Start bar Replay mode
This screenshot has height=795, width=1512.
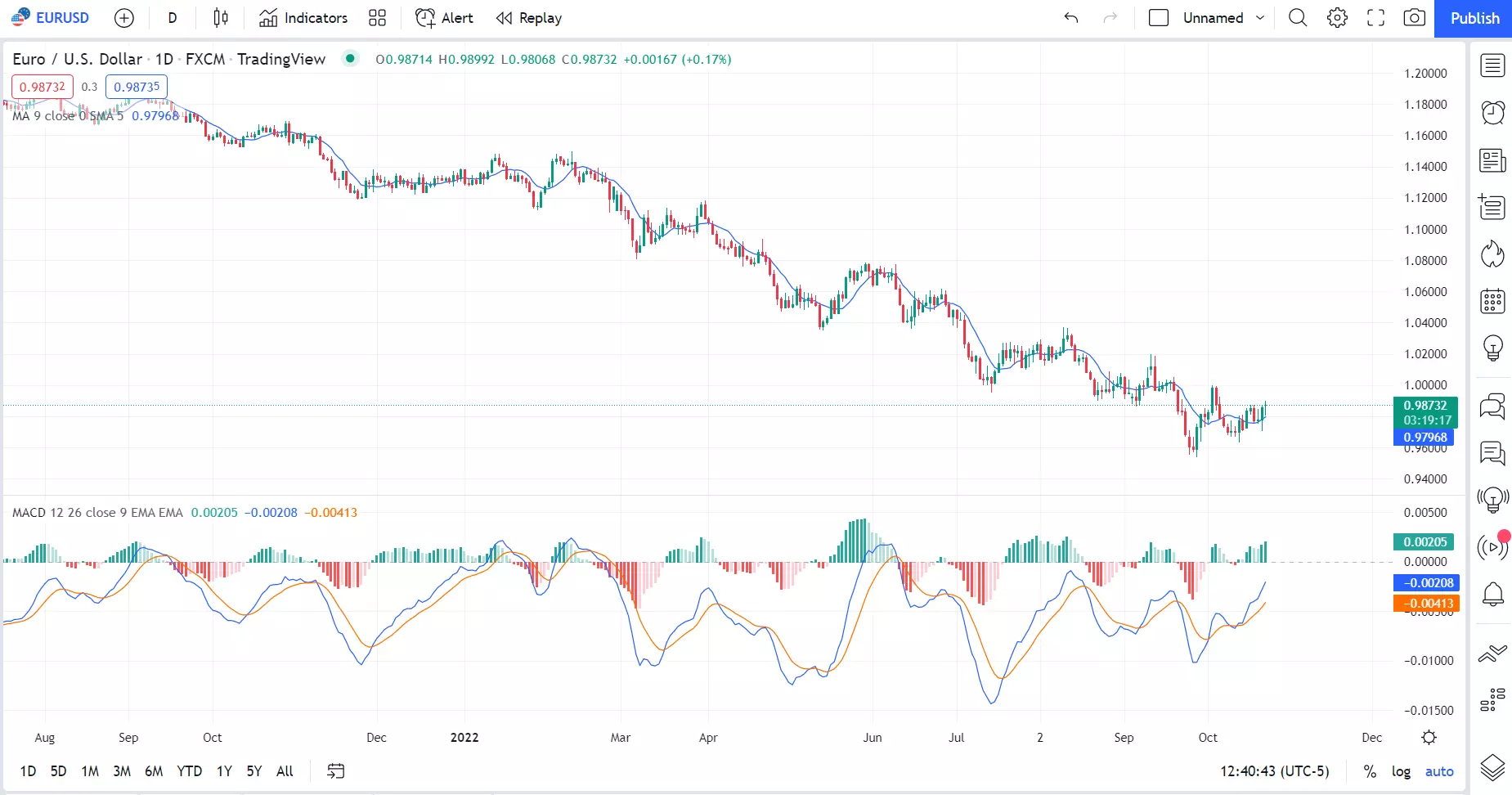(529, 18)
